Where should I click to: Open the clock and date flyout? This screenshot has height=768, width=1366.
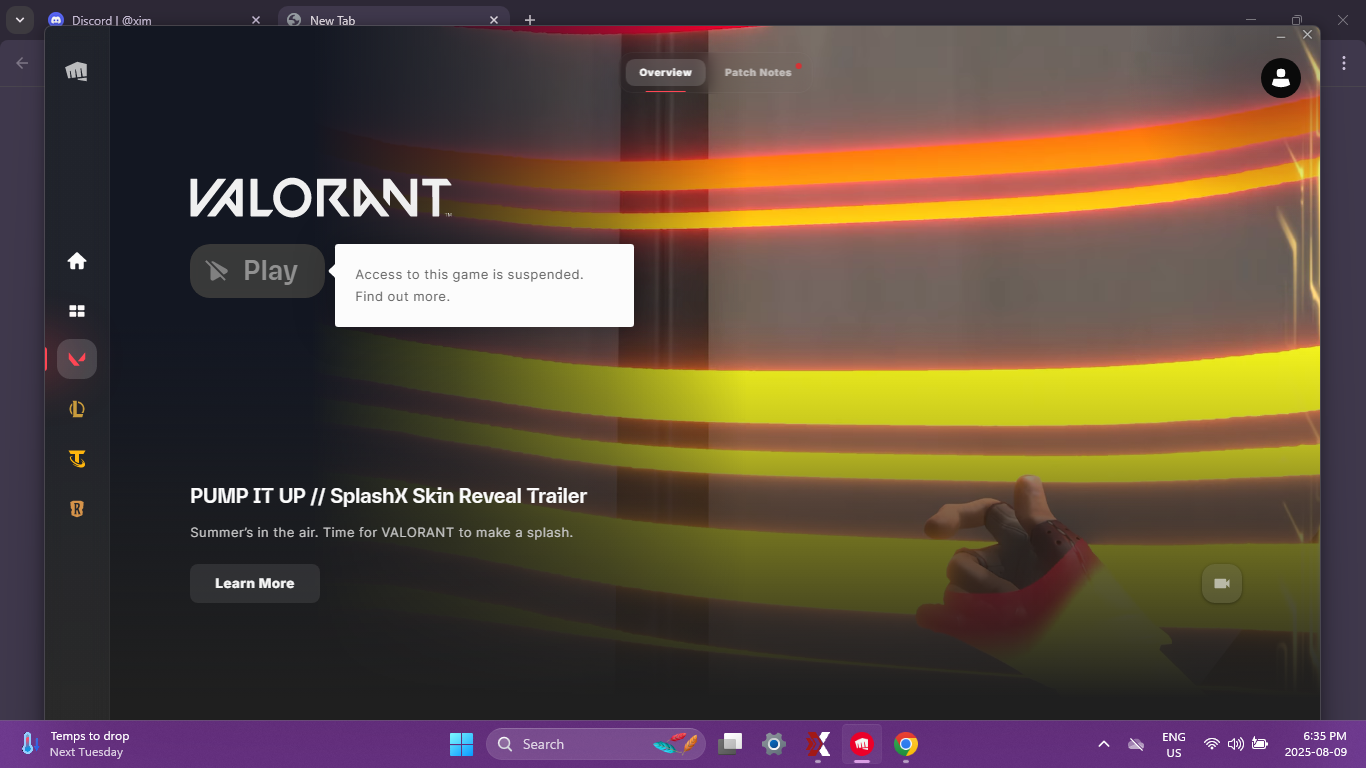click(1317, 744)
